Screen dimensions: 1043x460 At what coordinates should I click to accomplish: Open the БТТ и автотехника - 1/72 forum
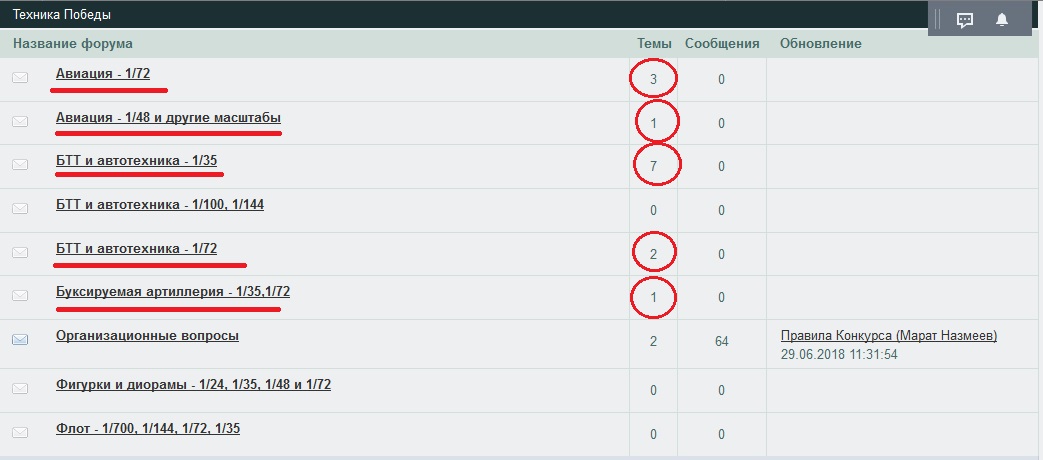point(136,248)
